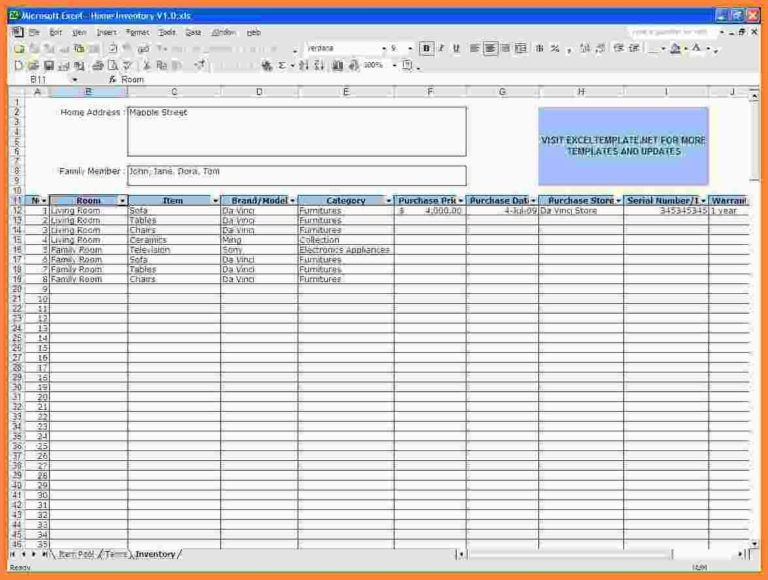Apply the Percent style icon
The width and height of the screenshot is (768, 580).
pos(554,48)
